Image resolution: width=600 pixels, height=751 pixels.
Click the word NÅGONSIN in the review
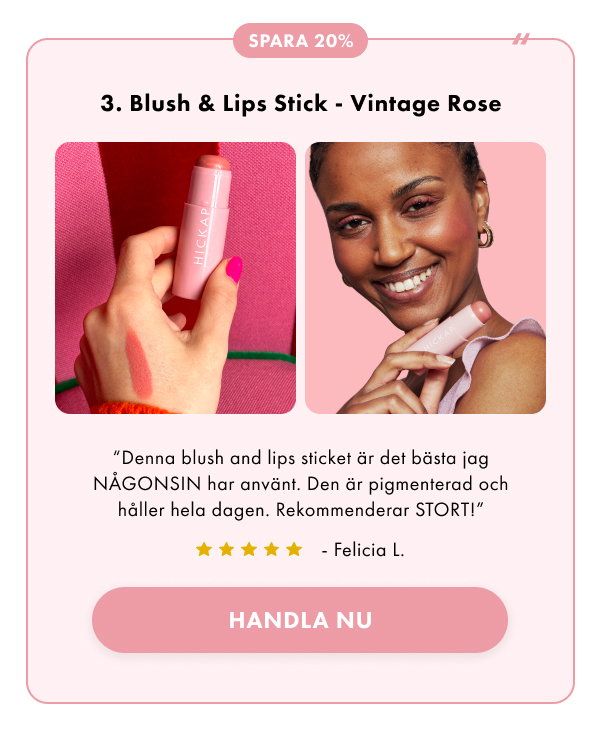147,484
